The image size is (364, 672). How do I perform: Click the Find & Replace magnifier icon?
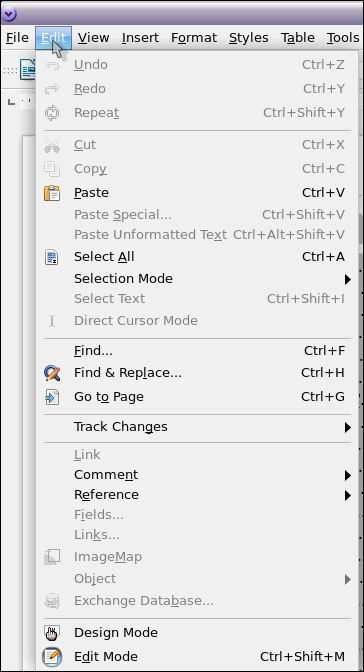point(52,373)
